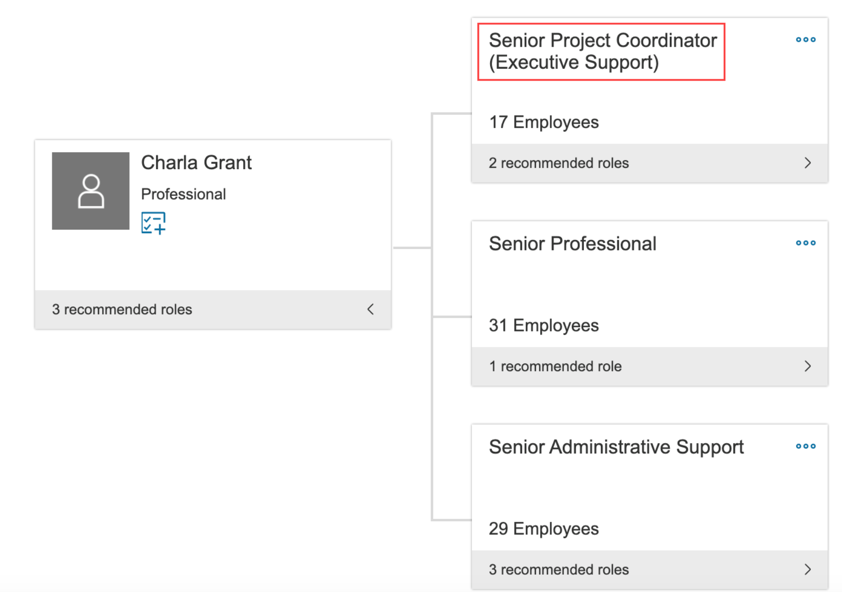Viewport: 842px width, 592px height.
Task: Click the checklist-plus icon under Professional
Action: (x=153, y=222)
